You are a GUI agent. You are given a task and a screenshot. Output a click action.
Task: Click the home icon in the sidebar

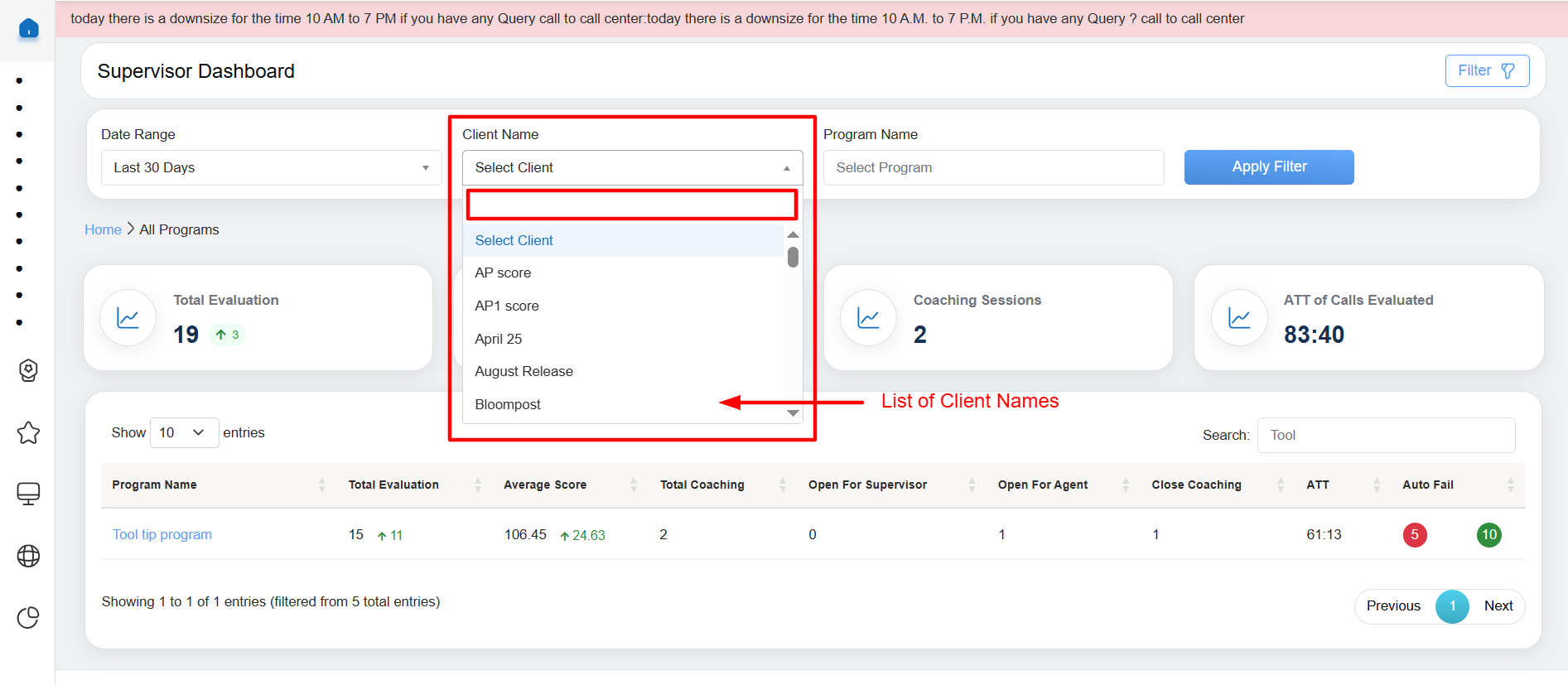tap(28, 29)
